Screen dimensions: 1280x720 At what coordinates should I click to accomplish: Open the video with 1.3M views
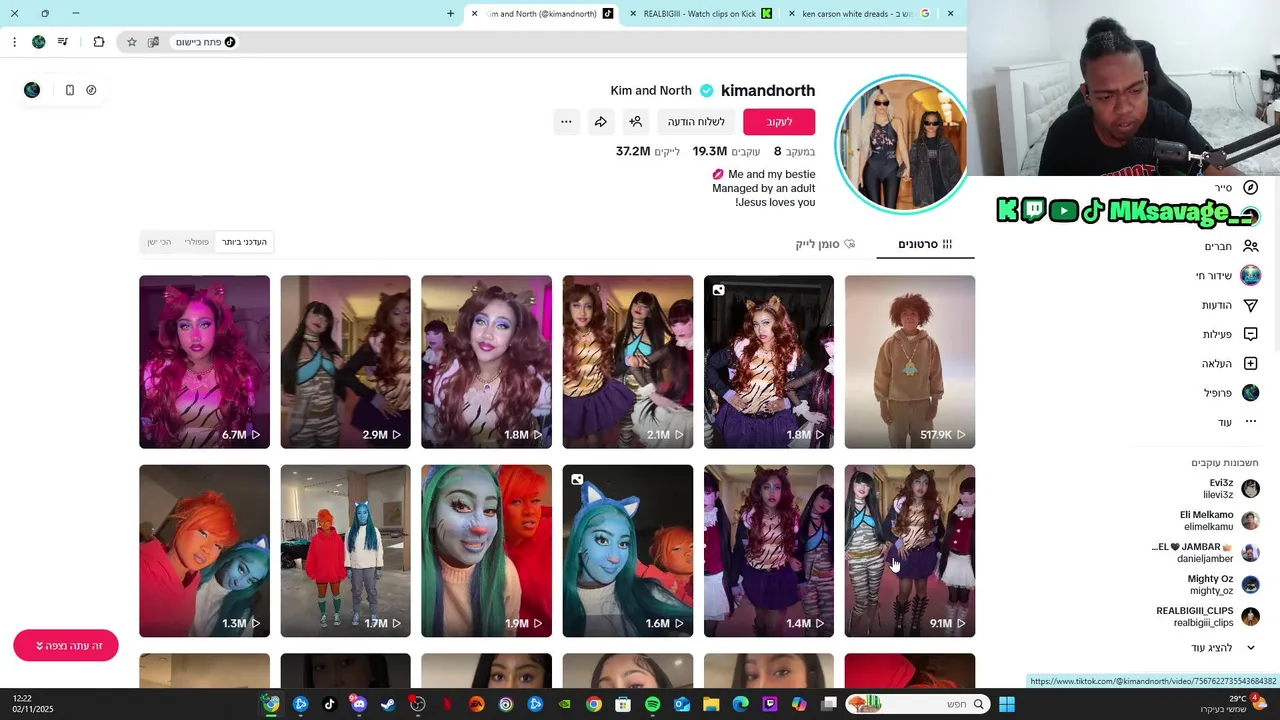click(x=204, y=551)
